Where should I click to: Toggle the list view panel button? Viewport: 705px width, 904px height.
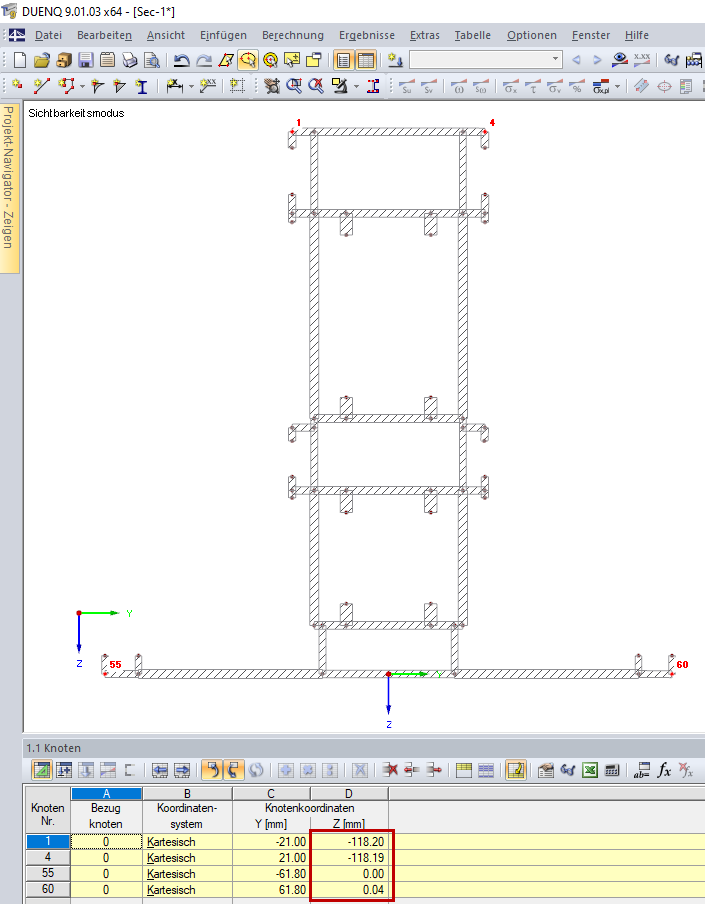tap(344, 60)
